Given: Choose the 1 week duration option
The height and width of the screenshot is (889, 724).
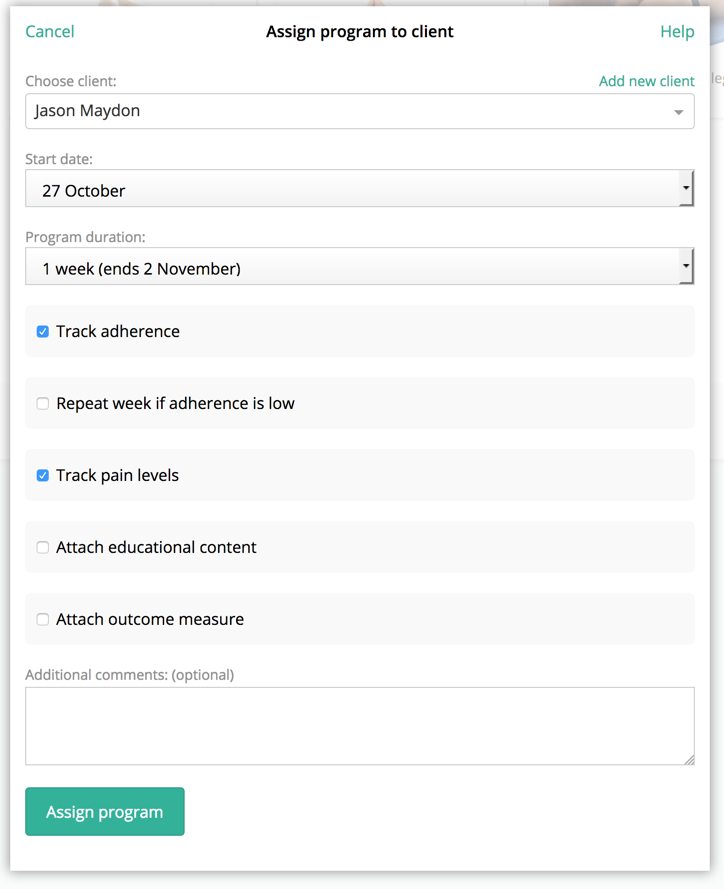Looking at the screenshot, I should click(300, 267).
